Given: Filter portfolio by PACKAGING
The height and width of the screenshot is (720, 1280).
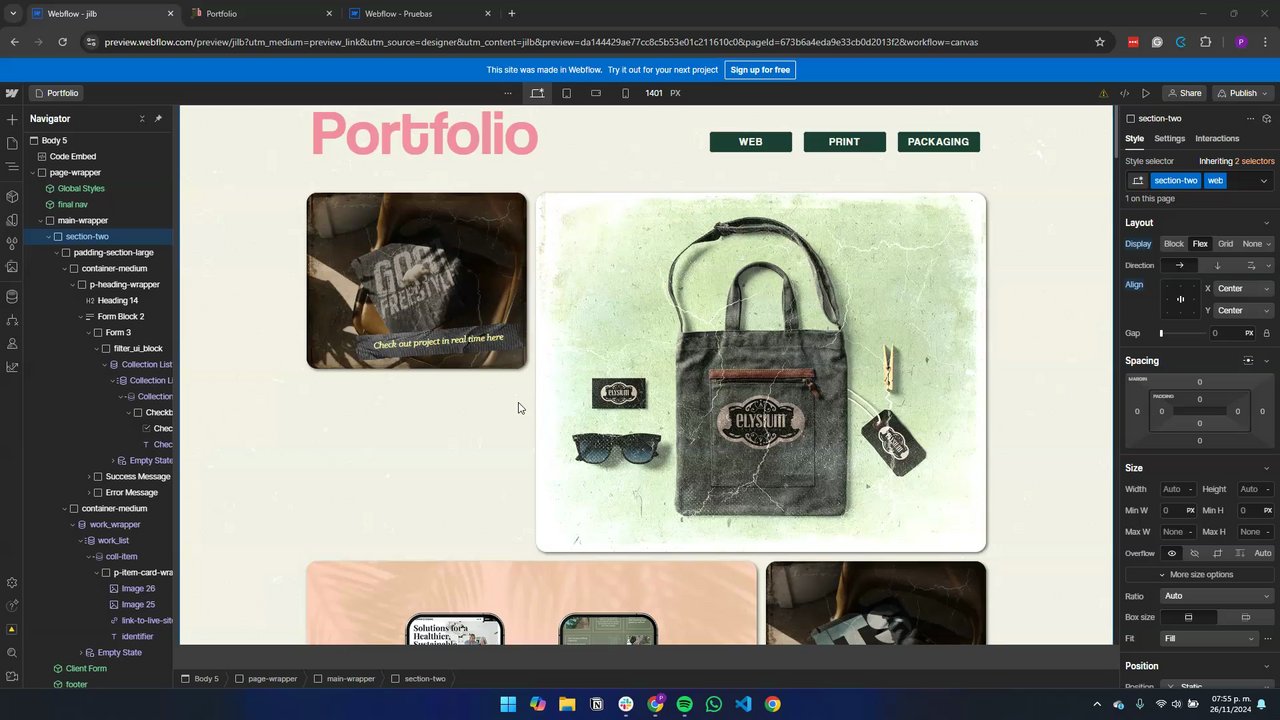Looking at the screenshot, I should (938, 142).
